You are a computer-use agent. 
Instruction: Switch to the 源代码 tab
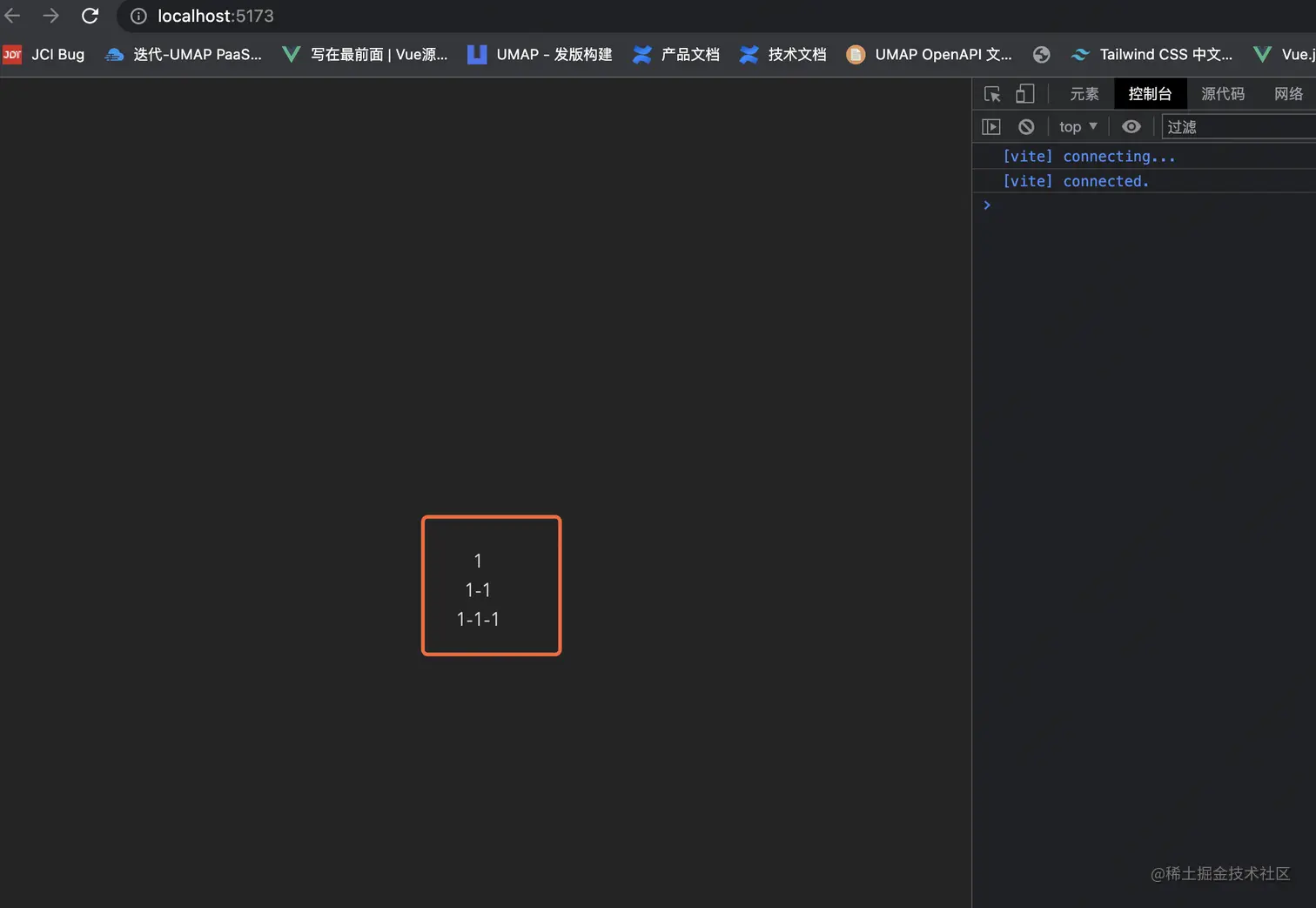pyautogui.click(x=1223, y=94)
